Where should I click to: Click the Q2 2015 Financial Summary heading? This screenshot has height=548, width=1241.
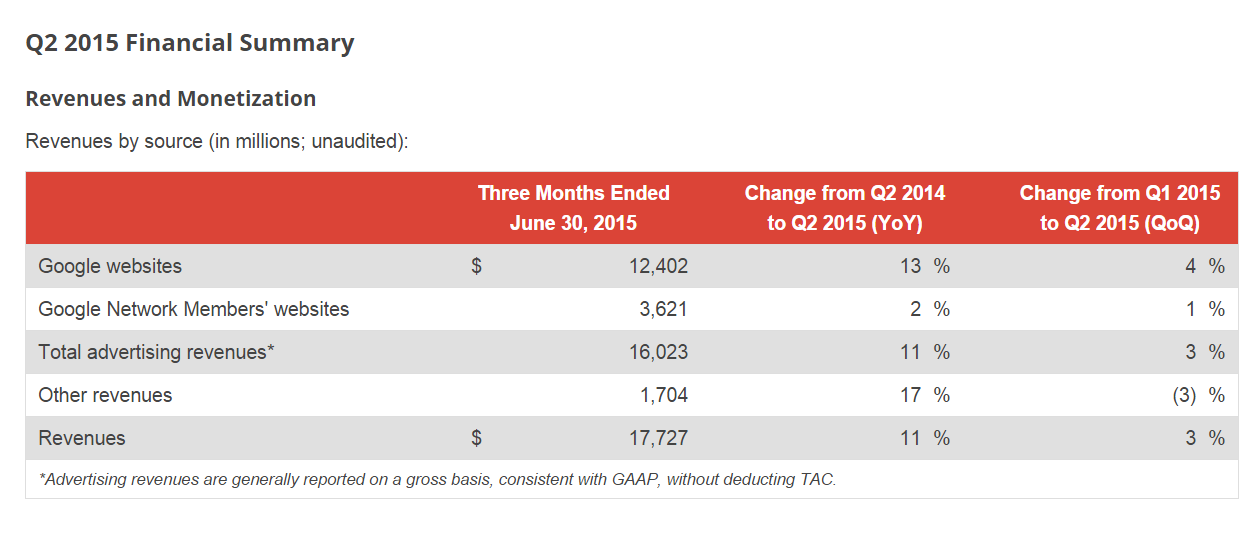click(x=190, y=43)
